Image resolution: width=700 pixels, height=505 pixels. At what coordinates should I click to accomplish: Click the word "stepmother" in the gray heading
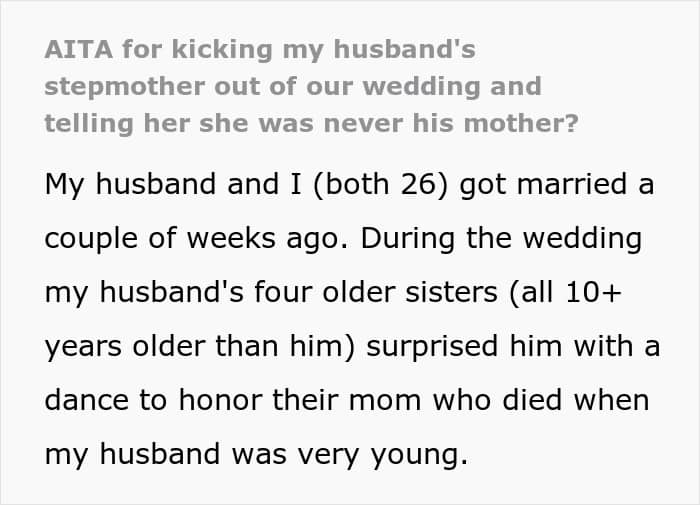[x=125, y=87]
